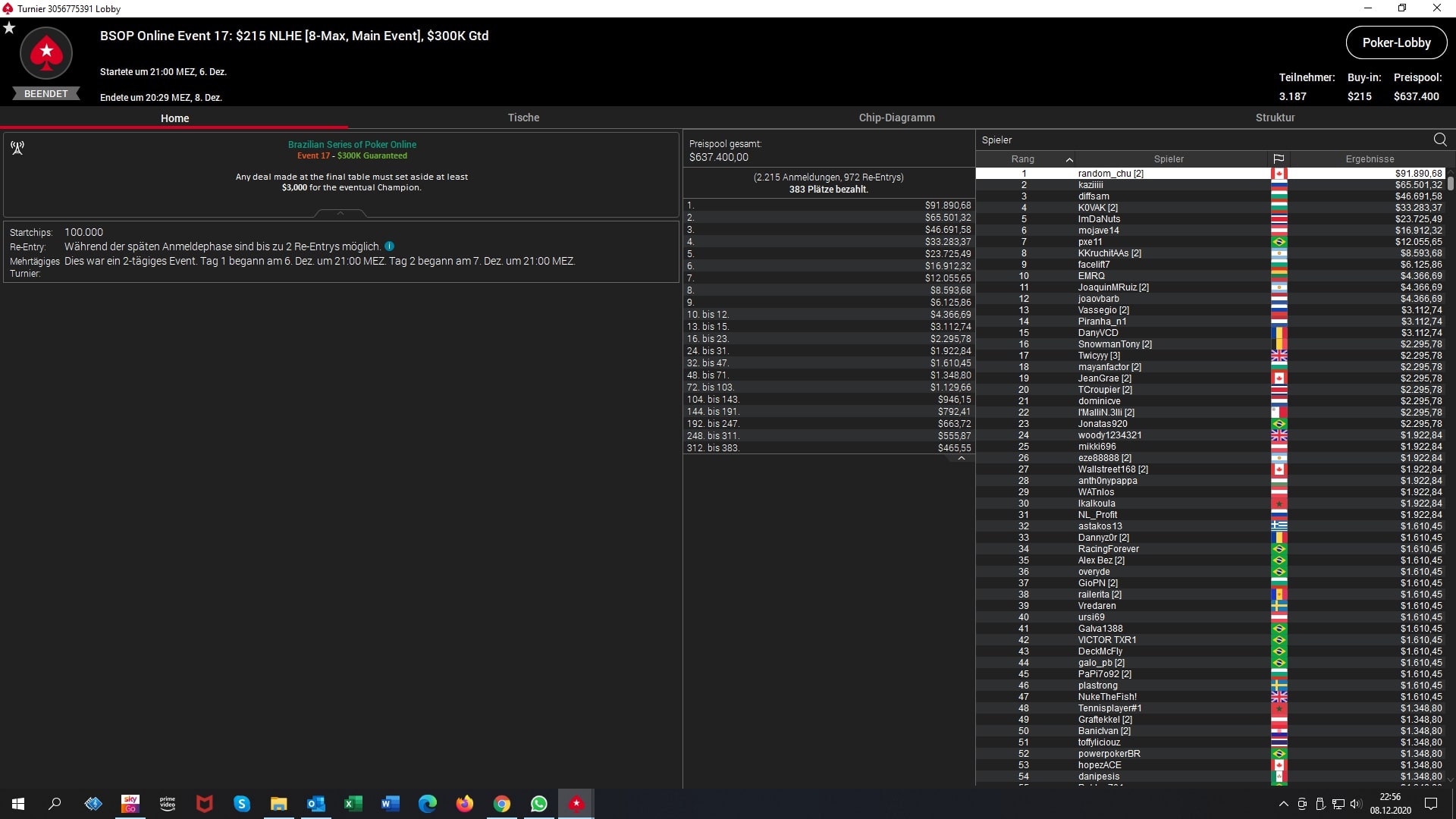Select player ImDaNuts in the list
The width and height of the screenshot is (1456, 819).
click(1210, 219)
